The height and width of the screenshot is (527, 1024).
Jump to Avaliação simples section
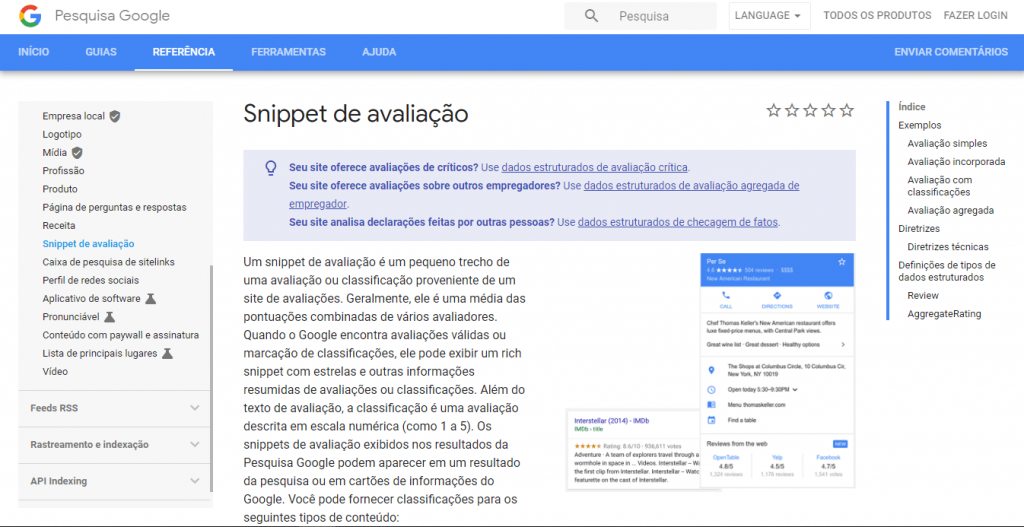[948, 144]
